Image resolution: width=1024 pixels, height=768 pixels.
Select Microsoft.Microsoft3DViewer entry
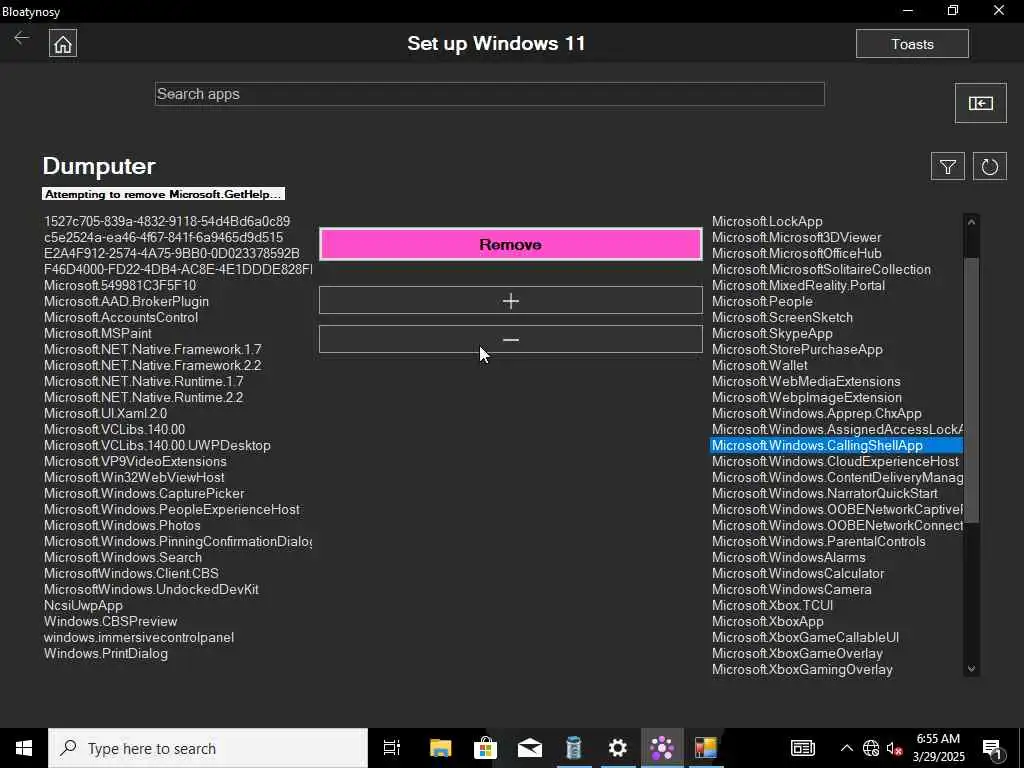pos(797,238)
